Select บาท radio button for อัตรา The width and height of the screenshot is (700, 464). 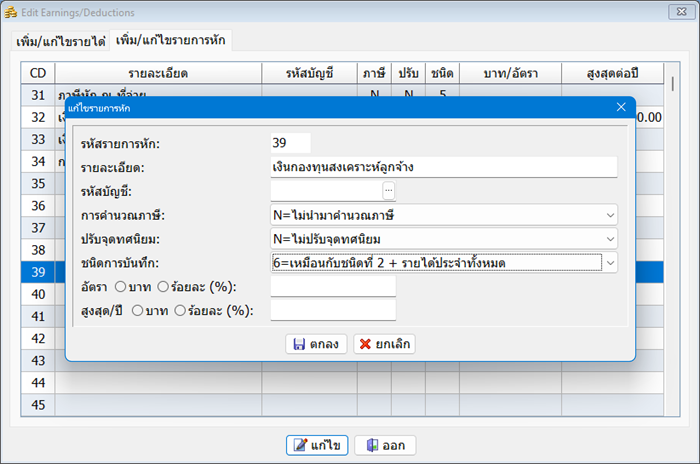[x=121, y=288]
